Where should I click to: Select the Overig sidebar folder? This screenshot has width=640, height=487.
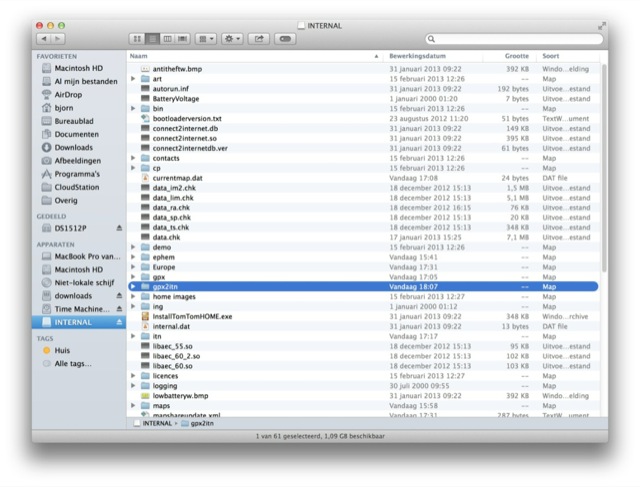(66, 200)
